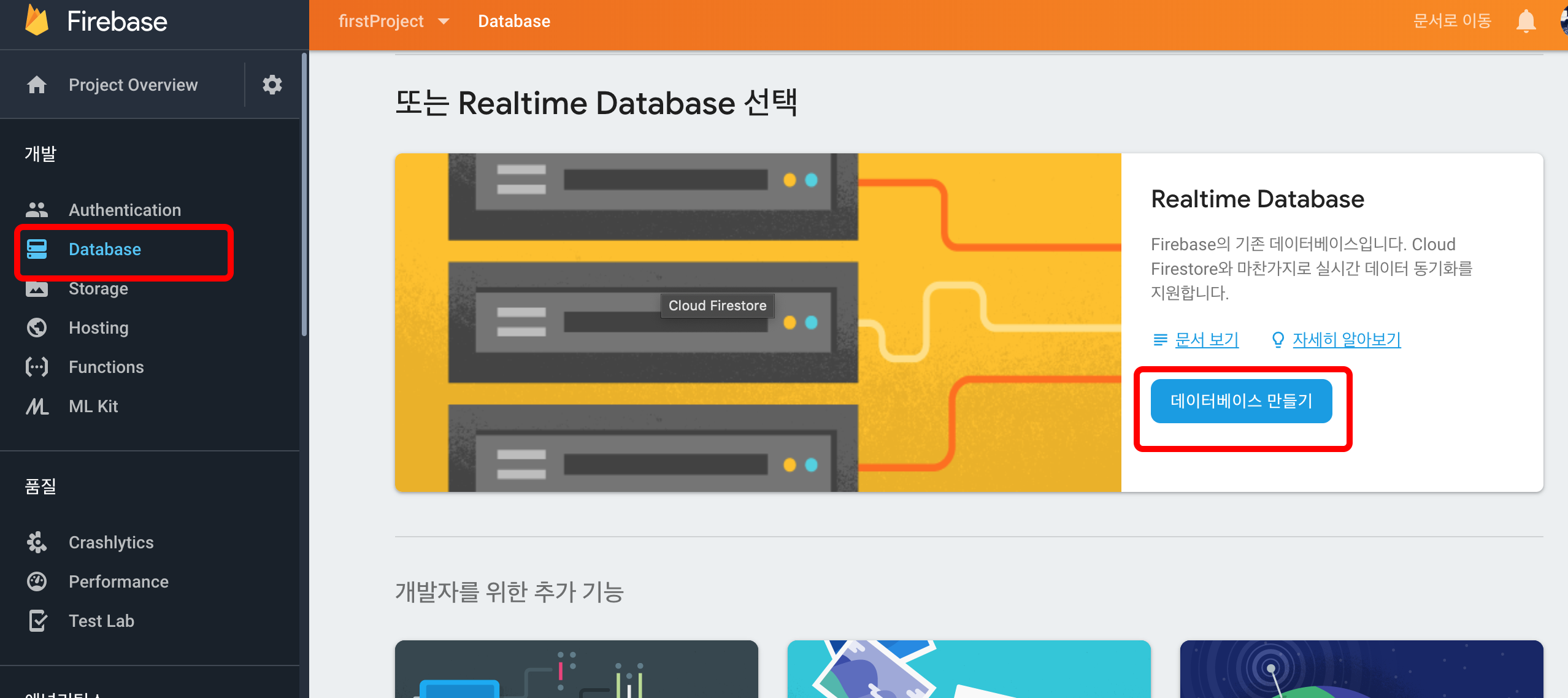Open project settings gear icon
Screen dimensions: 1568x698
[272, 85]
